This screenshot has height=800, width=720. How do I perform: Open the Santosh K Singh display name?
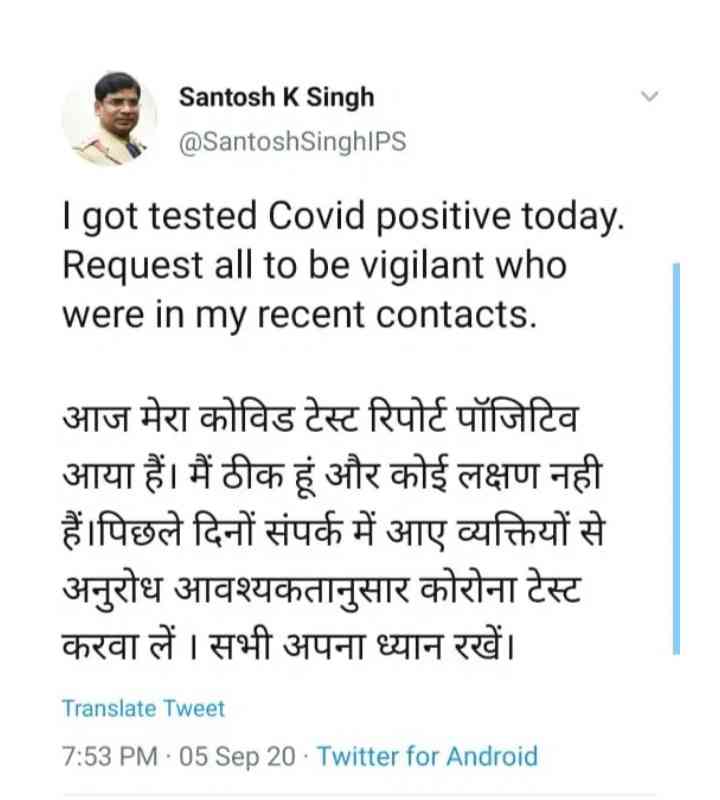[276, 97]
